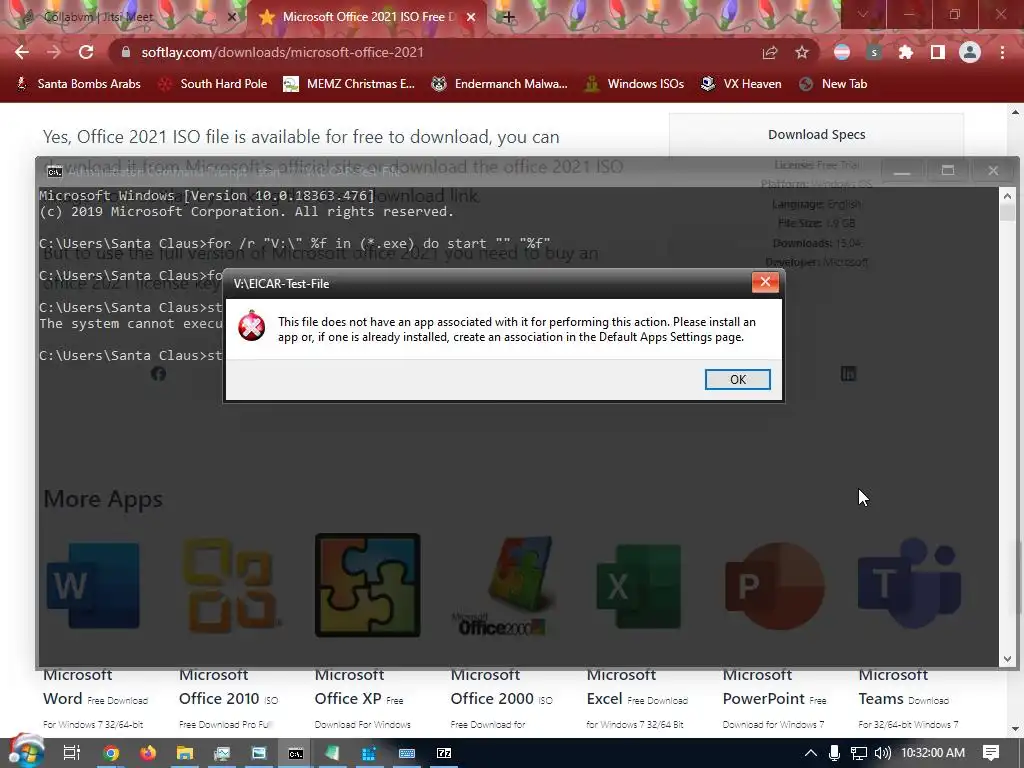Open the Chrome extensions puzzle icon
Image resolution: width=1024 pixels, height=768 pixels.
(906, 52)
